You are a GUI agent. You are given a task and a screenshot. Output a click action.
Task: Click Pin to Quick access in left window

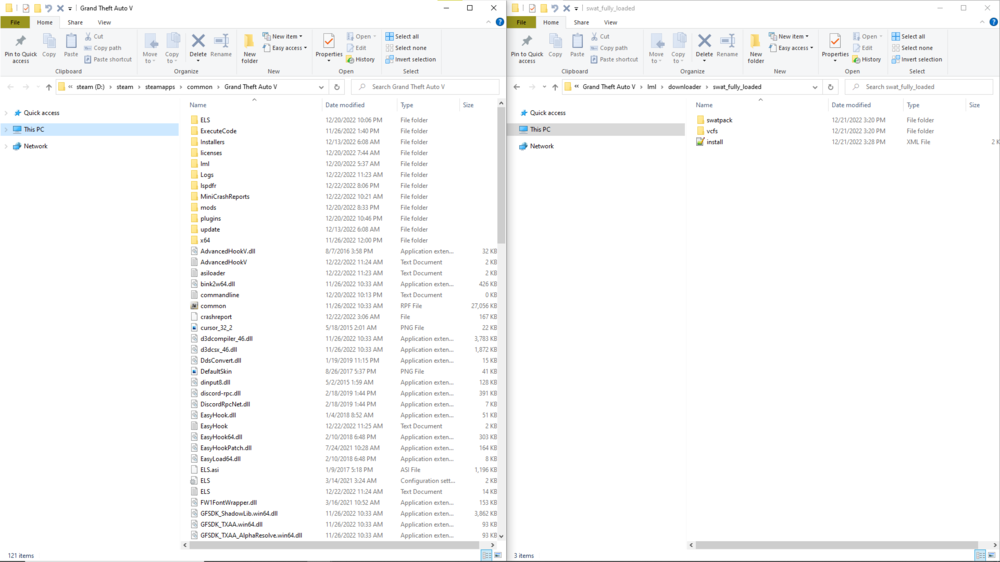pyautogui.click(x=20, y=48)
